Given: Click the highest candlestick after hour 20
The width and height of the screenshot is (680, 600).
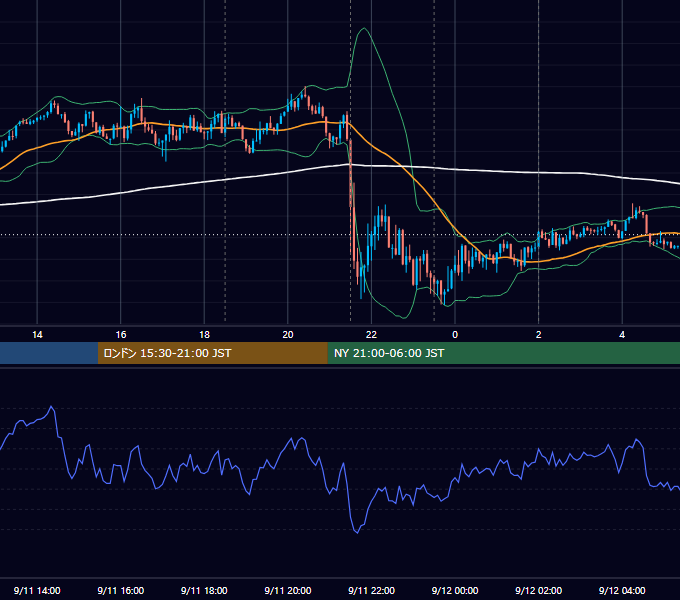Looking at the screenshot, I should 305,92.
